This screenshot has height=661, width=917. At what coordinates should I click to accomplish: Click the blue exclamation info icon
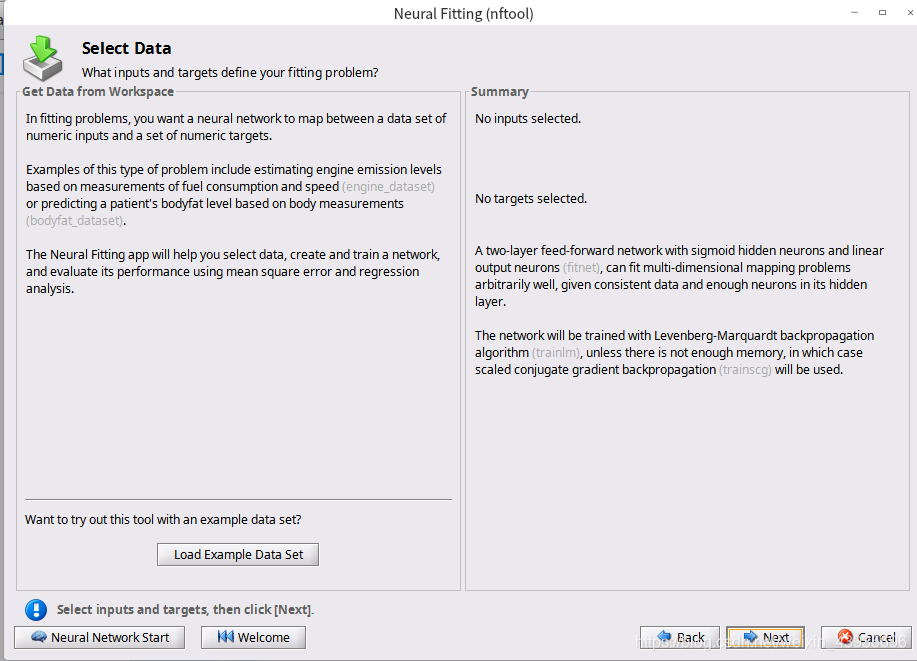click(36, 610)
